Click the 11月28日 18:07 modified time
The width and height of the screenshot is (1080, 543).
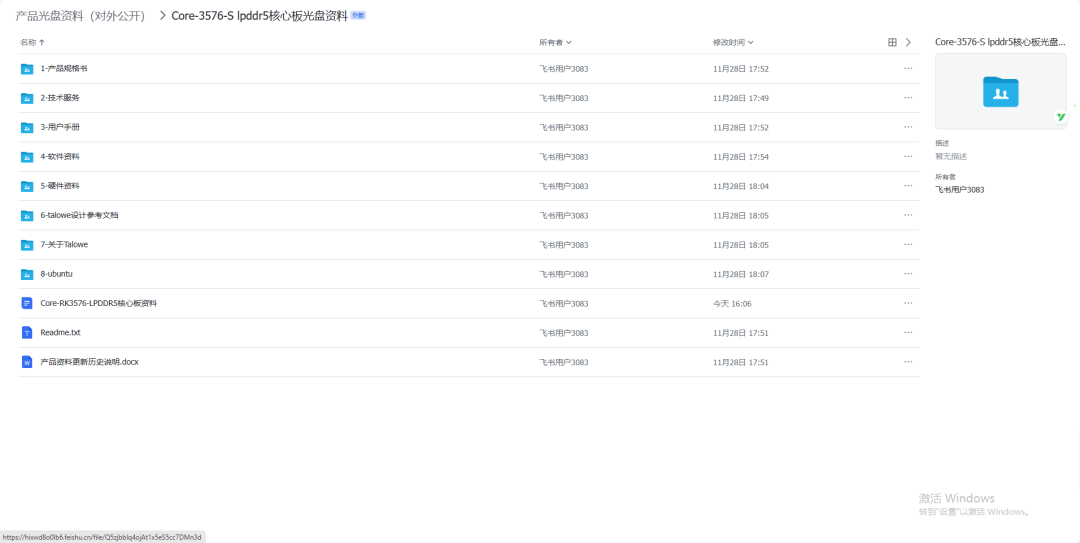coord(740,274)
